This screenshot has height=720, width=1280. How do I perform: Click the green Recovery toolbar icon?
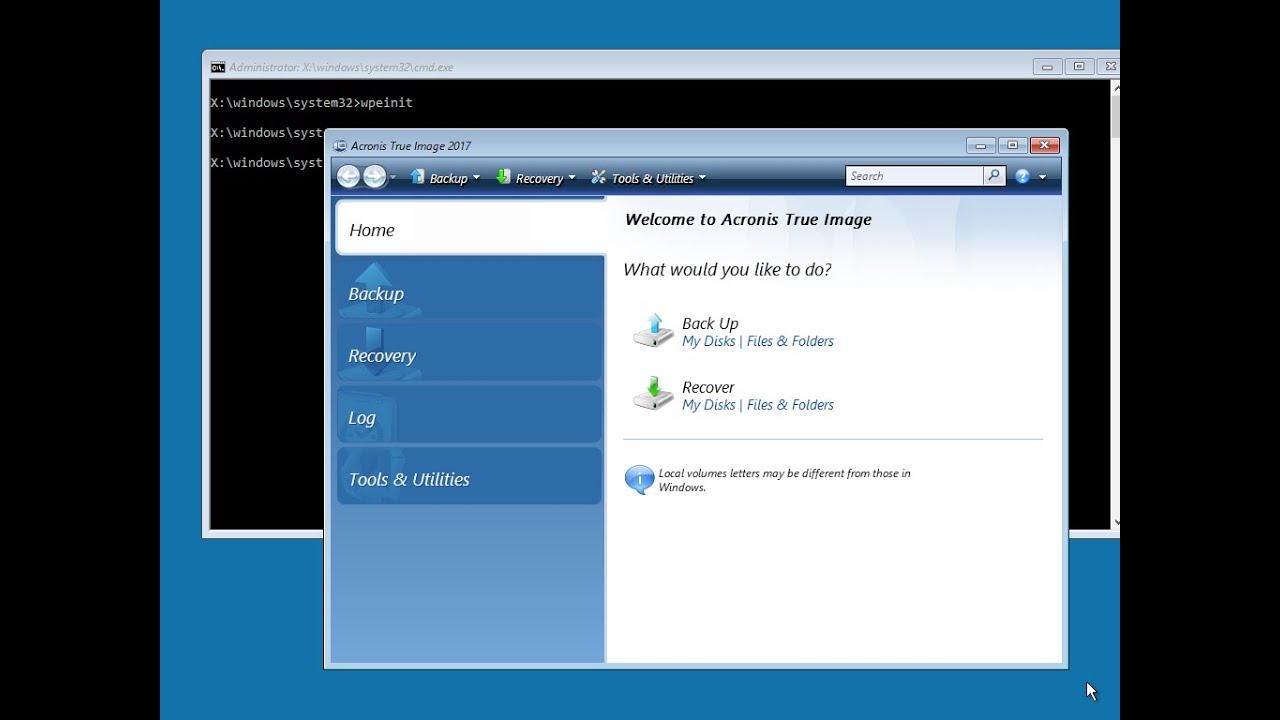504,177
